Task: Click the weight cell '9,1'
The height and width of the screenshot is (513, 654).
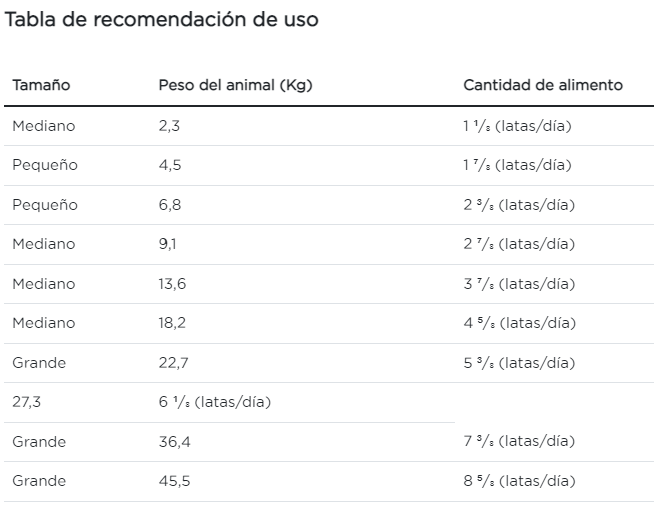Action: (x=168, y=244)
